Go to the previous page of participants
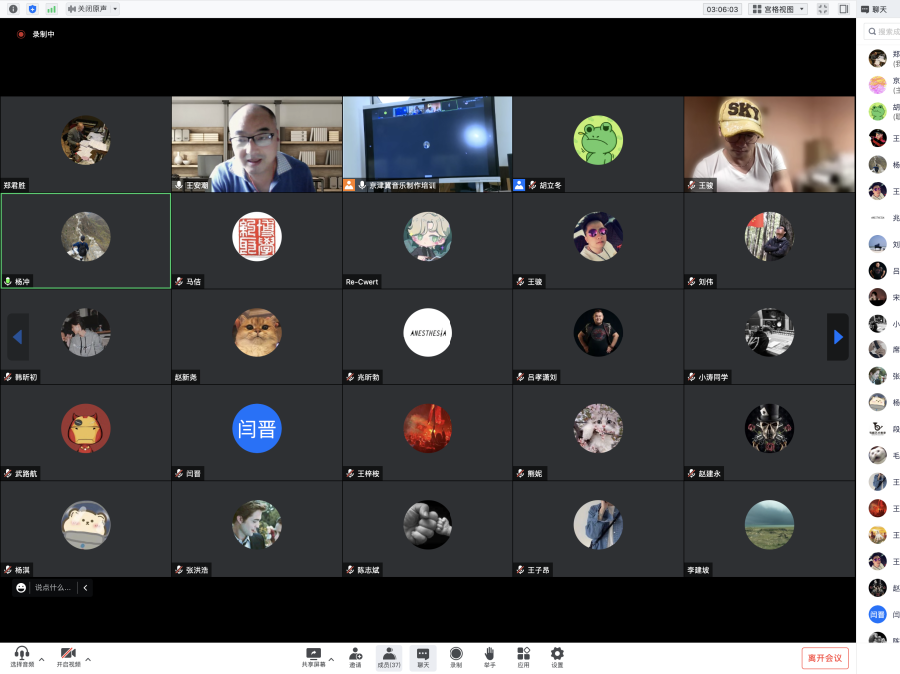Screen dimensions: 900x674 click(17, 337)
